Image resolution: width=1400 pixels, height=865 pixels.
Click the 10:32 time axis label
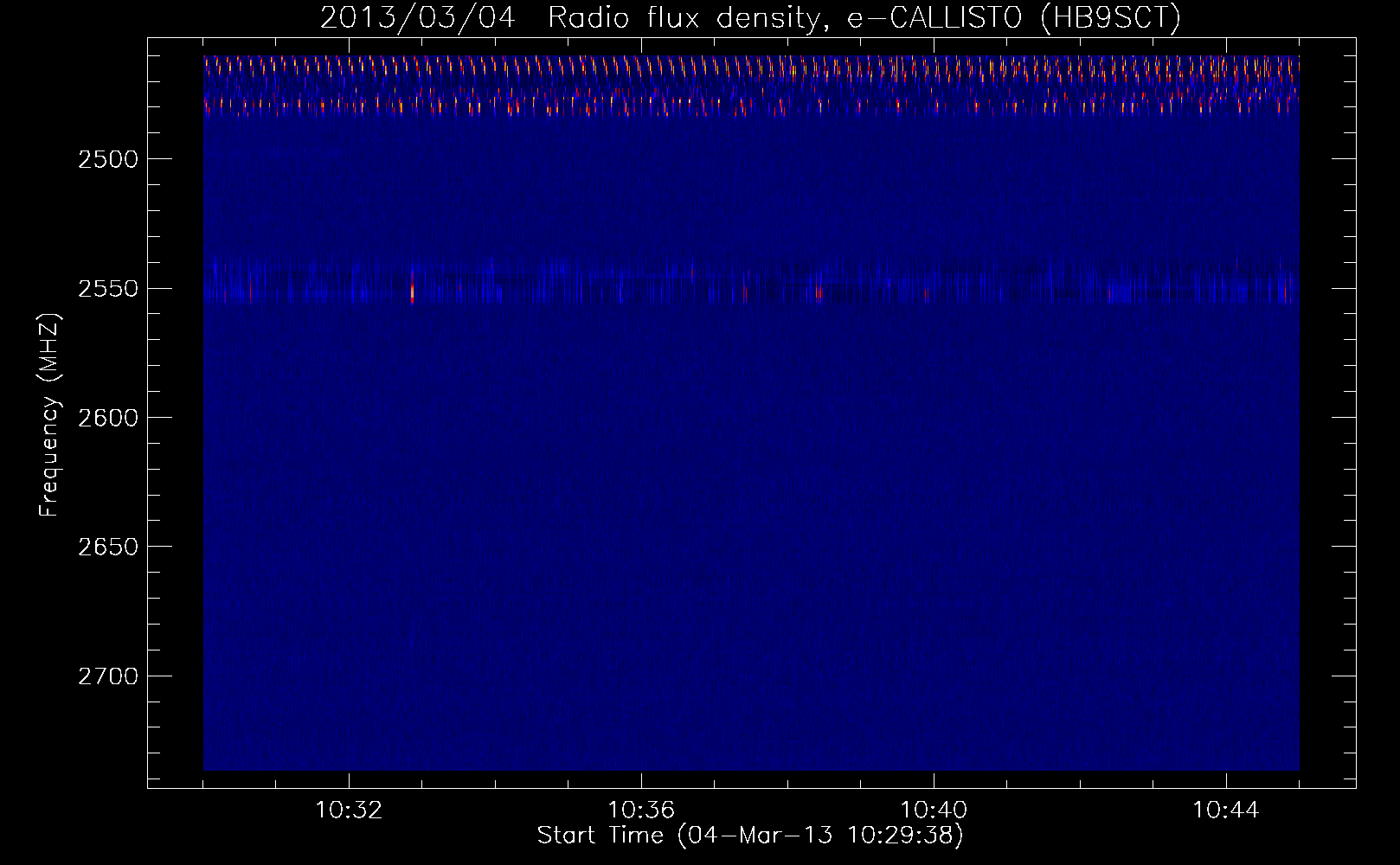(x=349, y=811)
